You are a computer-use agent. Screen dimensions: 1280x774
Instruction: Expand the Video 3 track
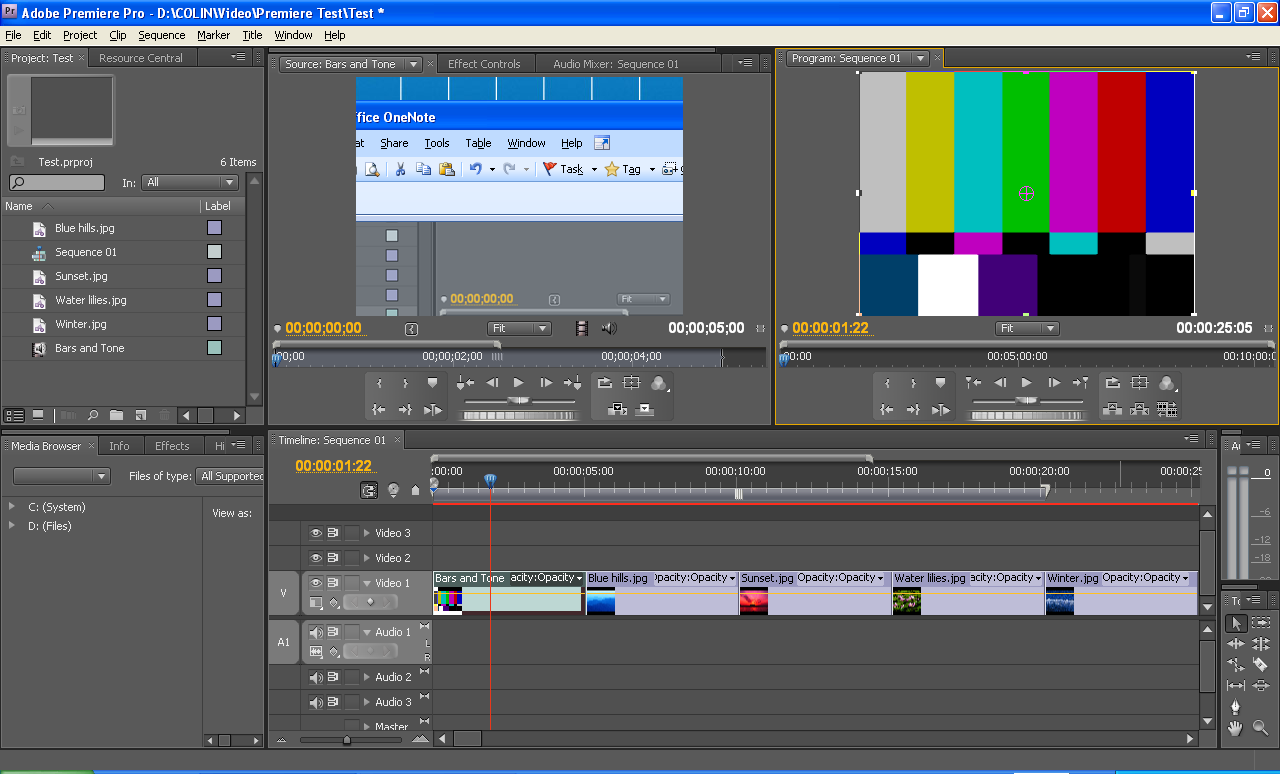pos(367,533)
